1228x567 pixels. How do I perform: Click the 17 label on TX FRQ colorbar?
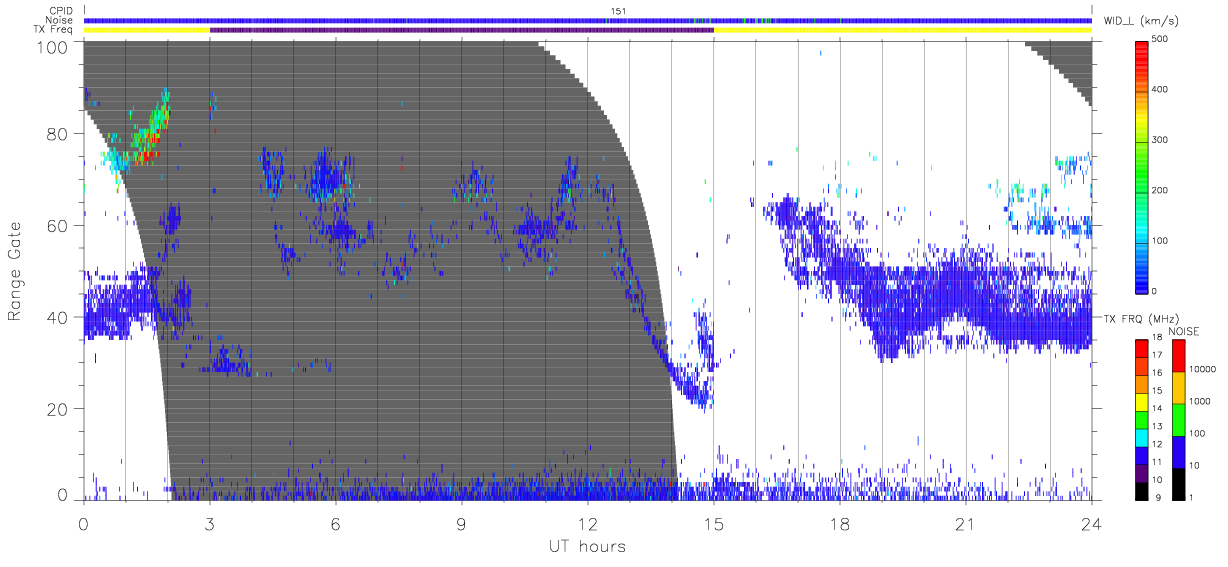tap(1157, 355)
